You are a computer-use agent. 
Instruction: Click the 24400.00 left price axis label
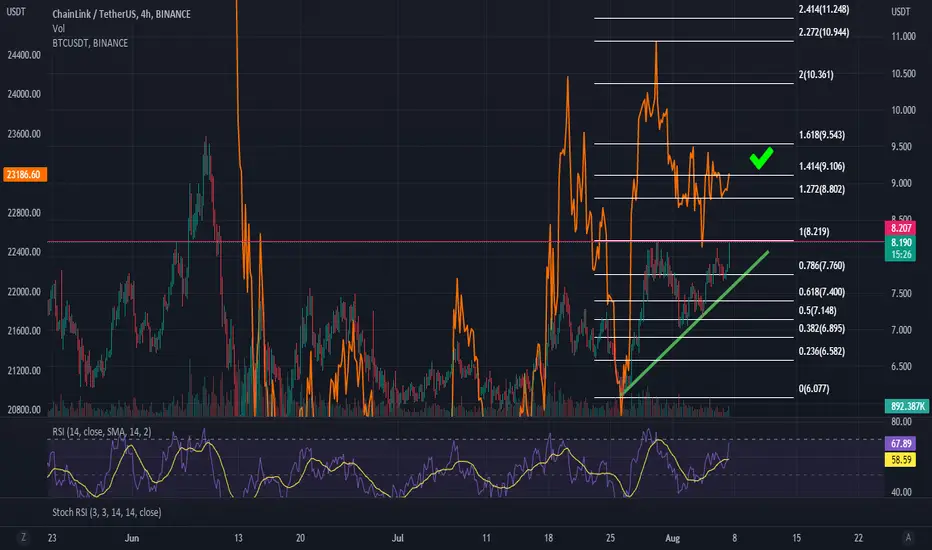pos(24,55)
